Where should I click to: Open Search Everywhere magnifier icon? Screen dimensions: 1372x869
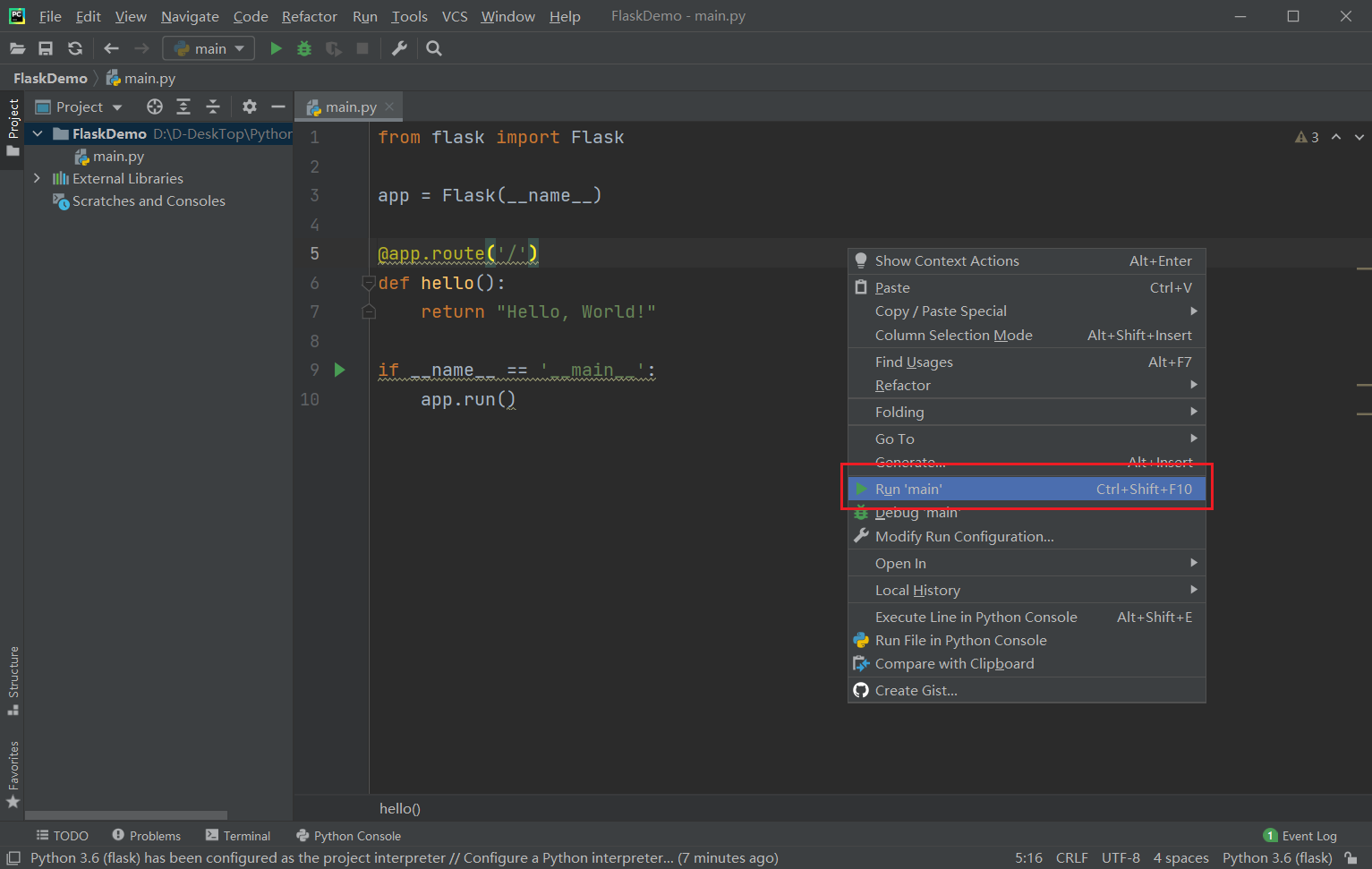point(434,48)
